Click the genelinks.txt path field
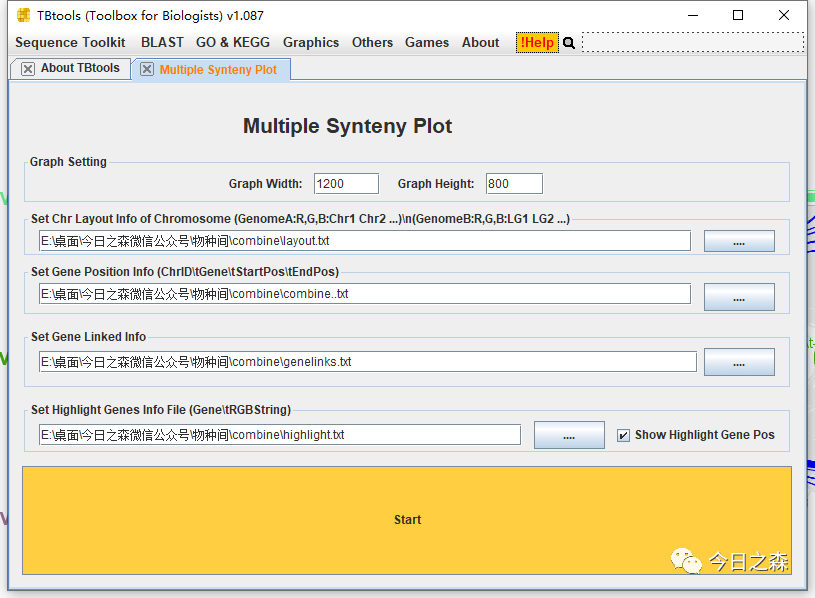 click(367, 362)
